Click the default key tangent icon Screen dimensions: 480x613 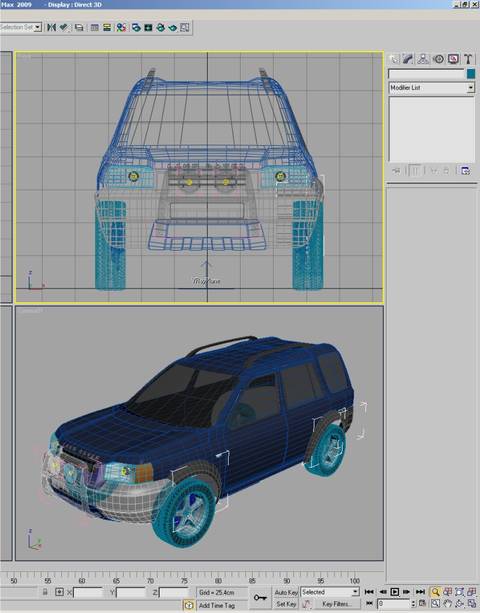[307, 604]
